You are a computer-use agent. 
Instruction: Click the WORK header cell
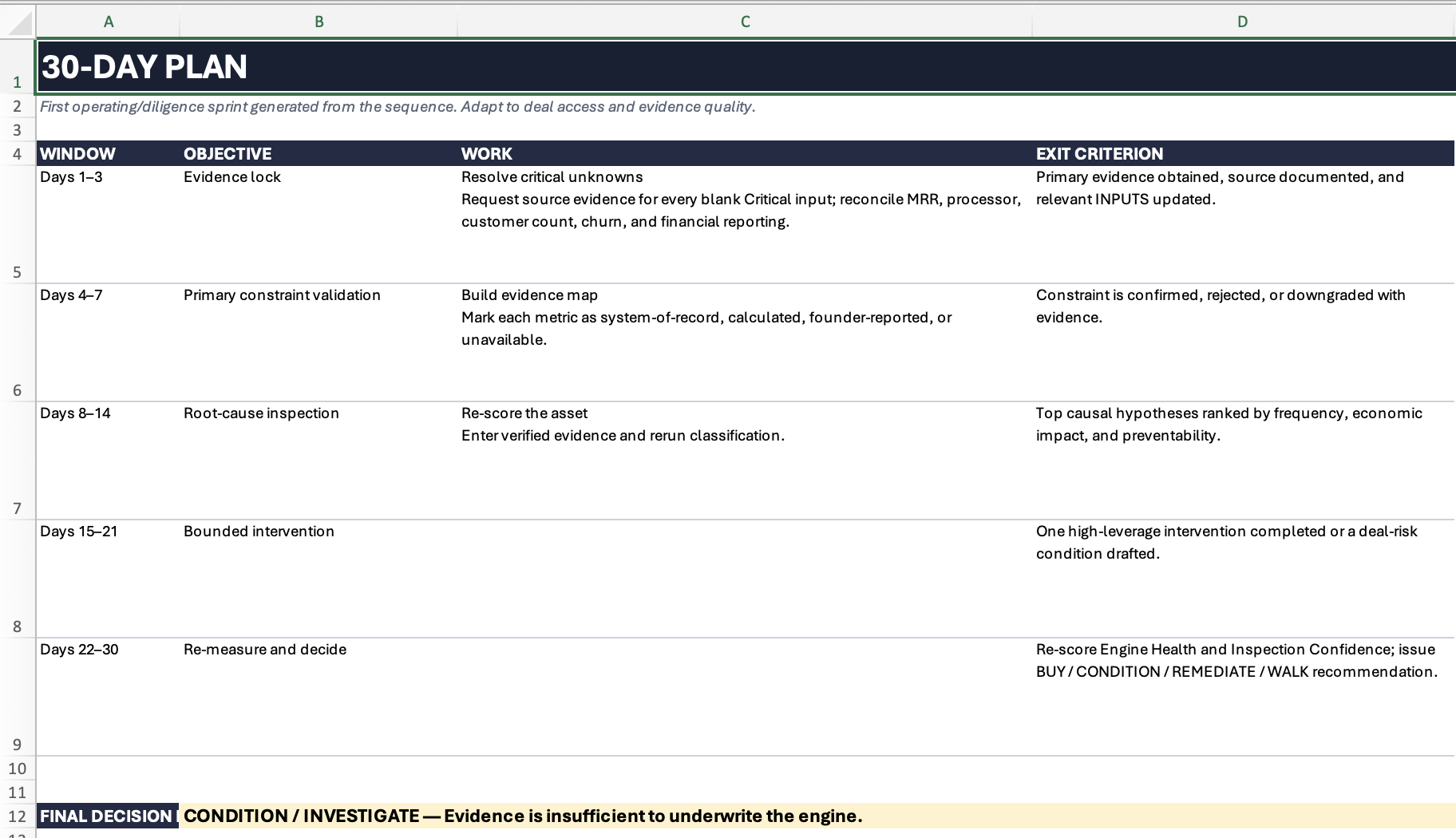tap(745, 153)
